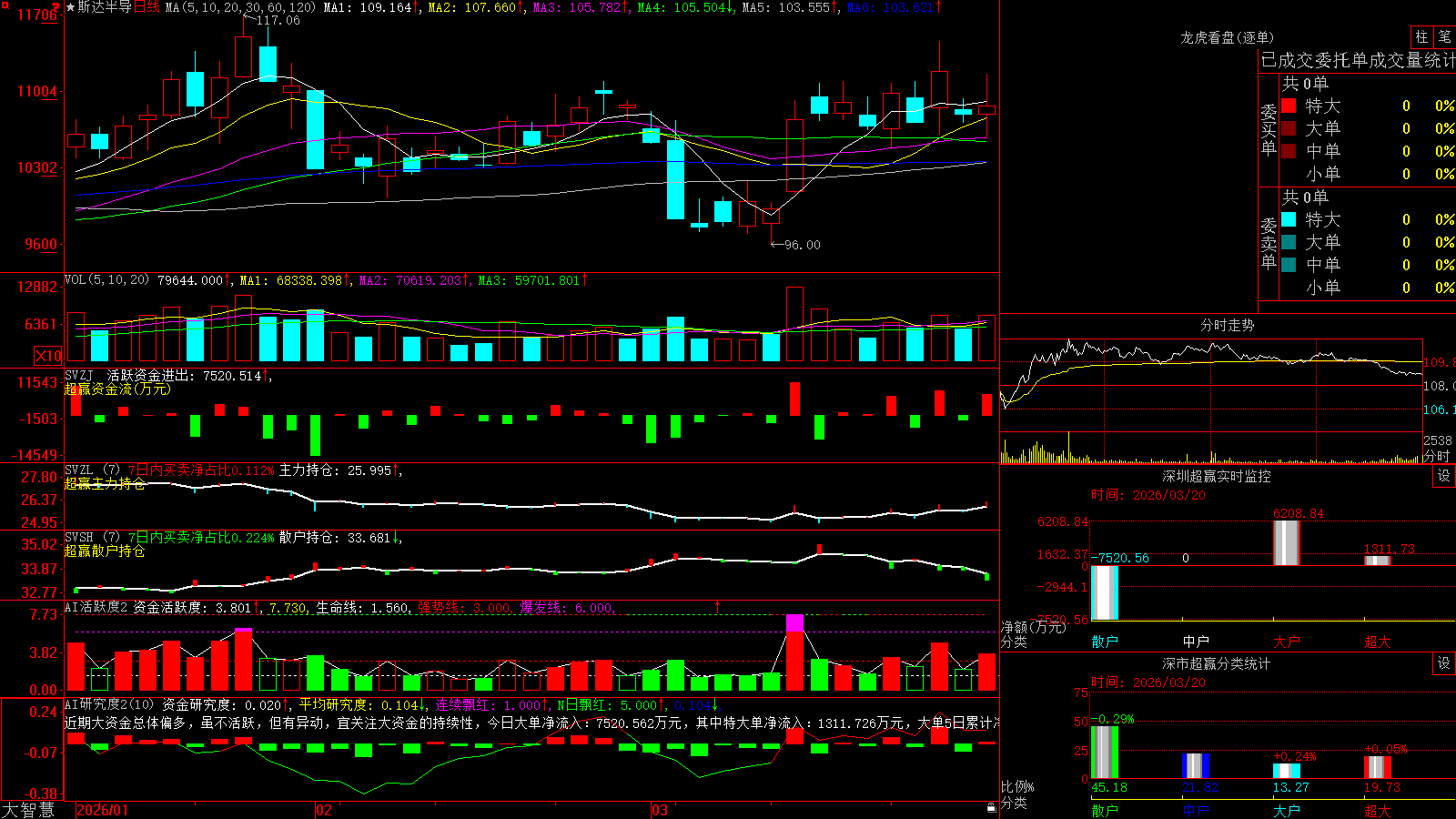Viewport: 1456px width, 819px height.
Task: Click the 深圳超赢实时监控 title
Action: (1217, 476)
